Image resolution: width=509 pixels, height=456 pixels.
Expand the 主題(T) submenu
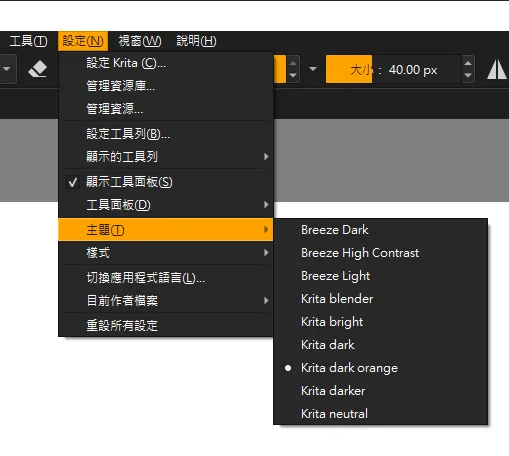tap(166, 230)
